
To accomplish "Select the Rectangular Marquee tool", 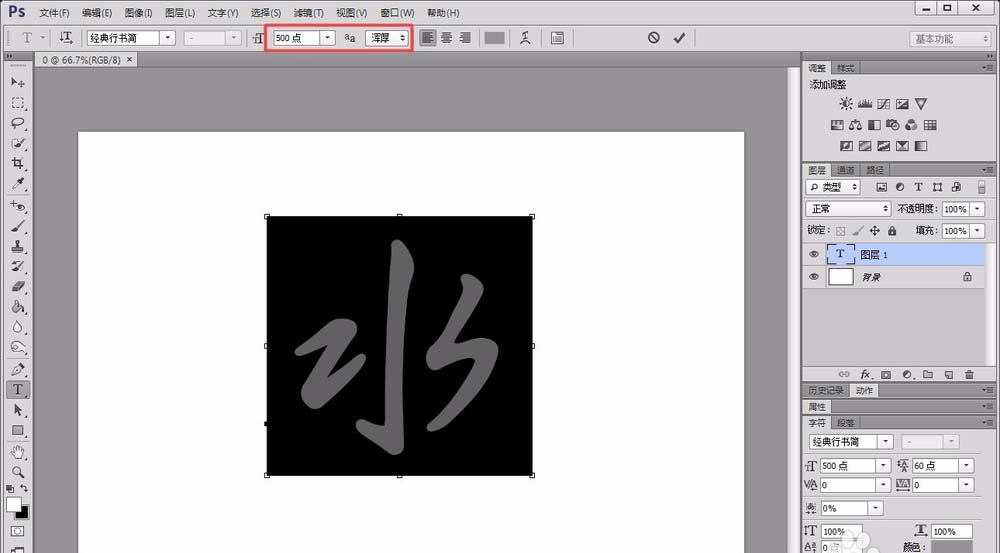I will [18, 103].
